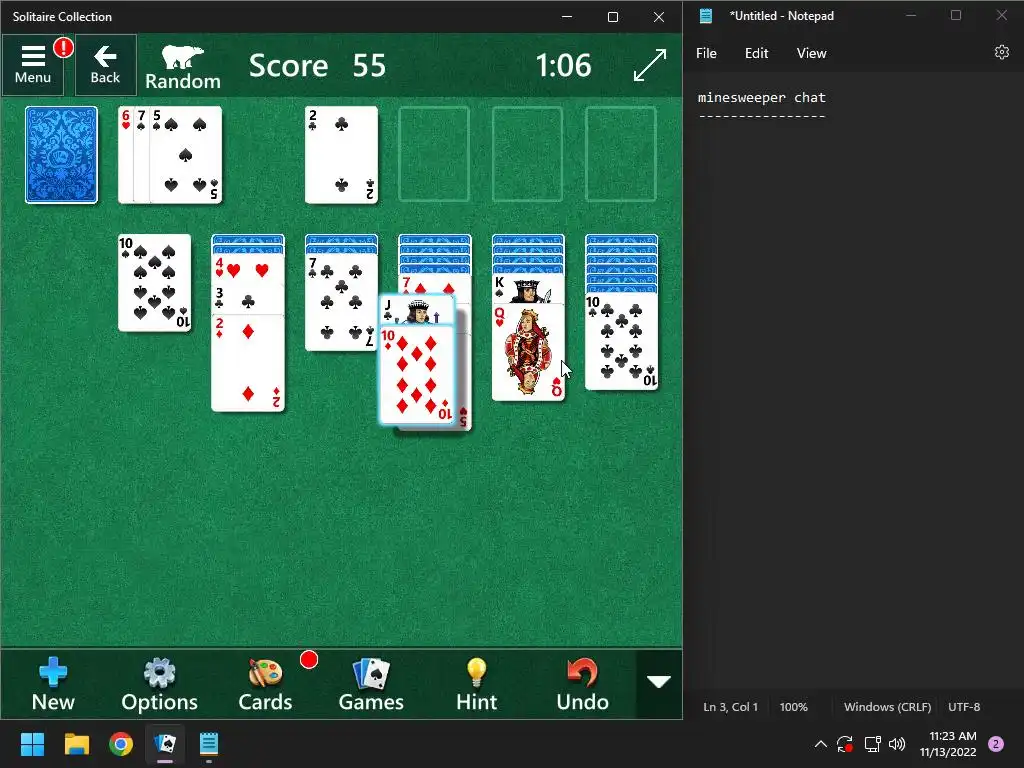The height and width of the screenshot is (768, 1024).
Task: Show hidden system tray icons chevron
Action: pyautogui.click(x=821, y=744)
